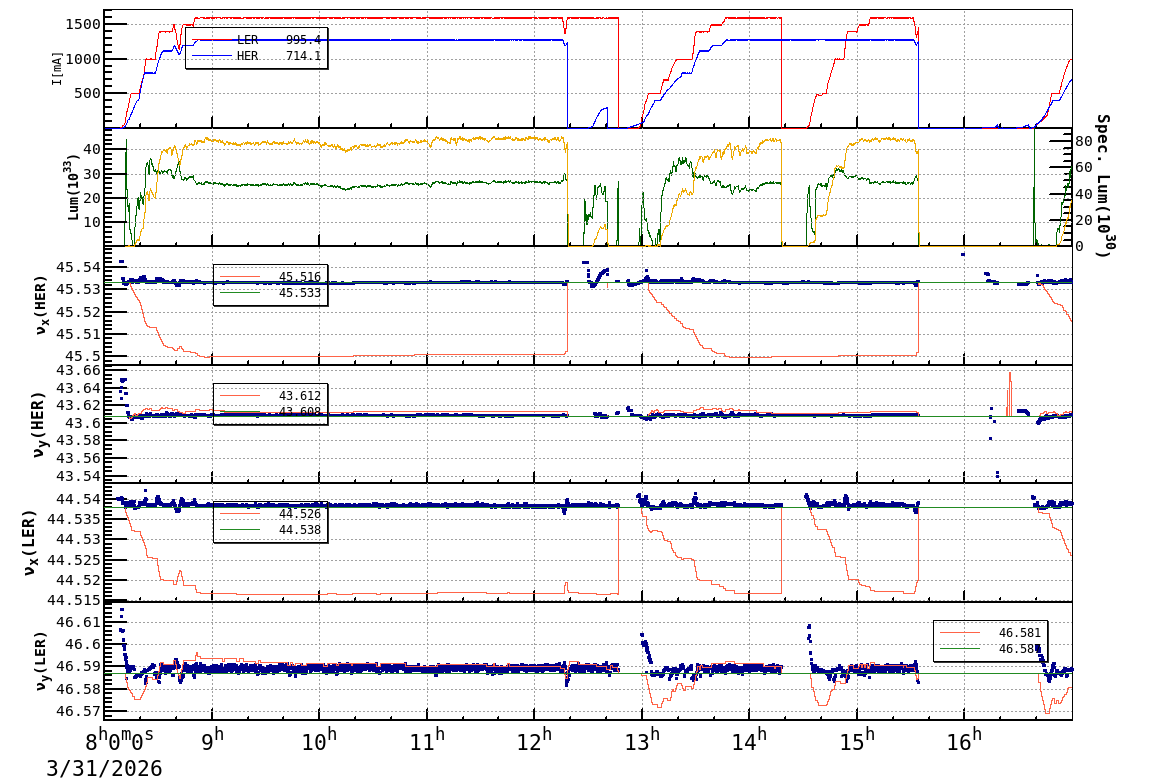
Task: Click the LER 995.4 legend entry
Action: (x=256, y=40)
